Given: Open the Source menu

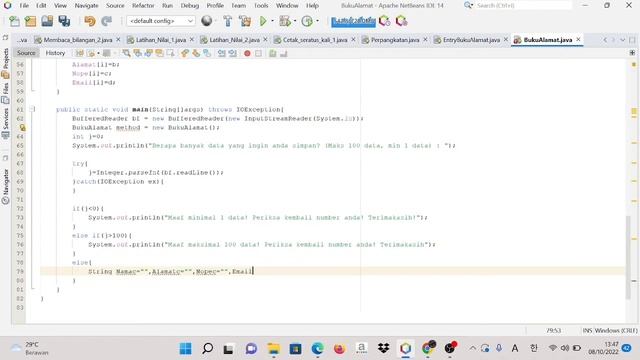Looking at the screenshot, I should point(115,6).
